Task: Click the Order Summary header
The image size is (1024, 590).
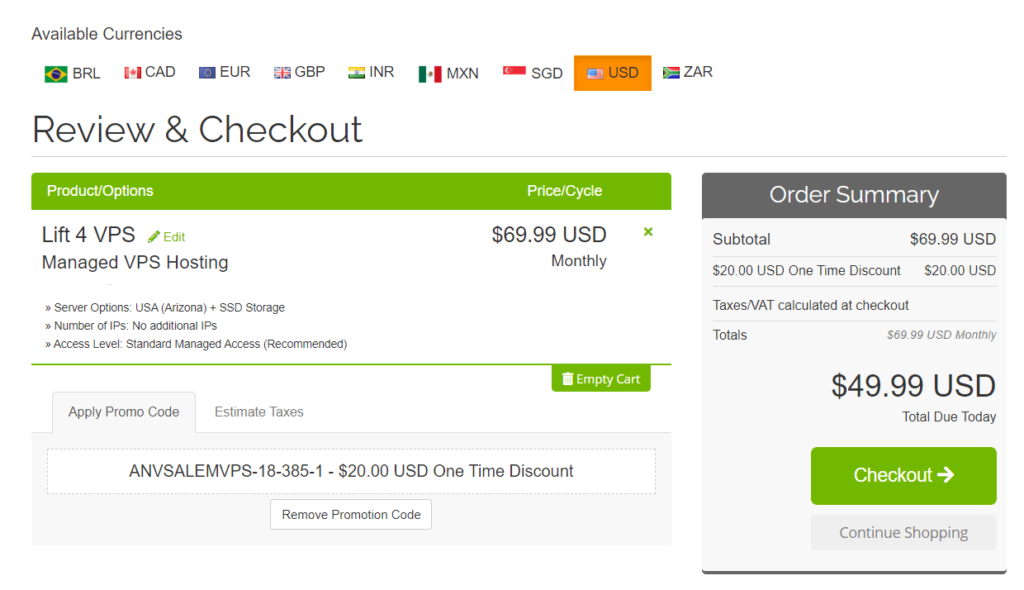Action: [x=853, y=195]
